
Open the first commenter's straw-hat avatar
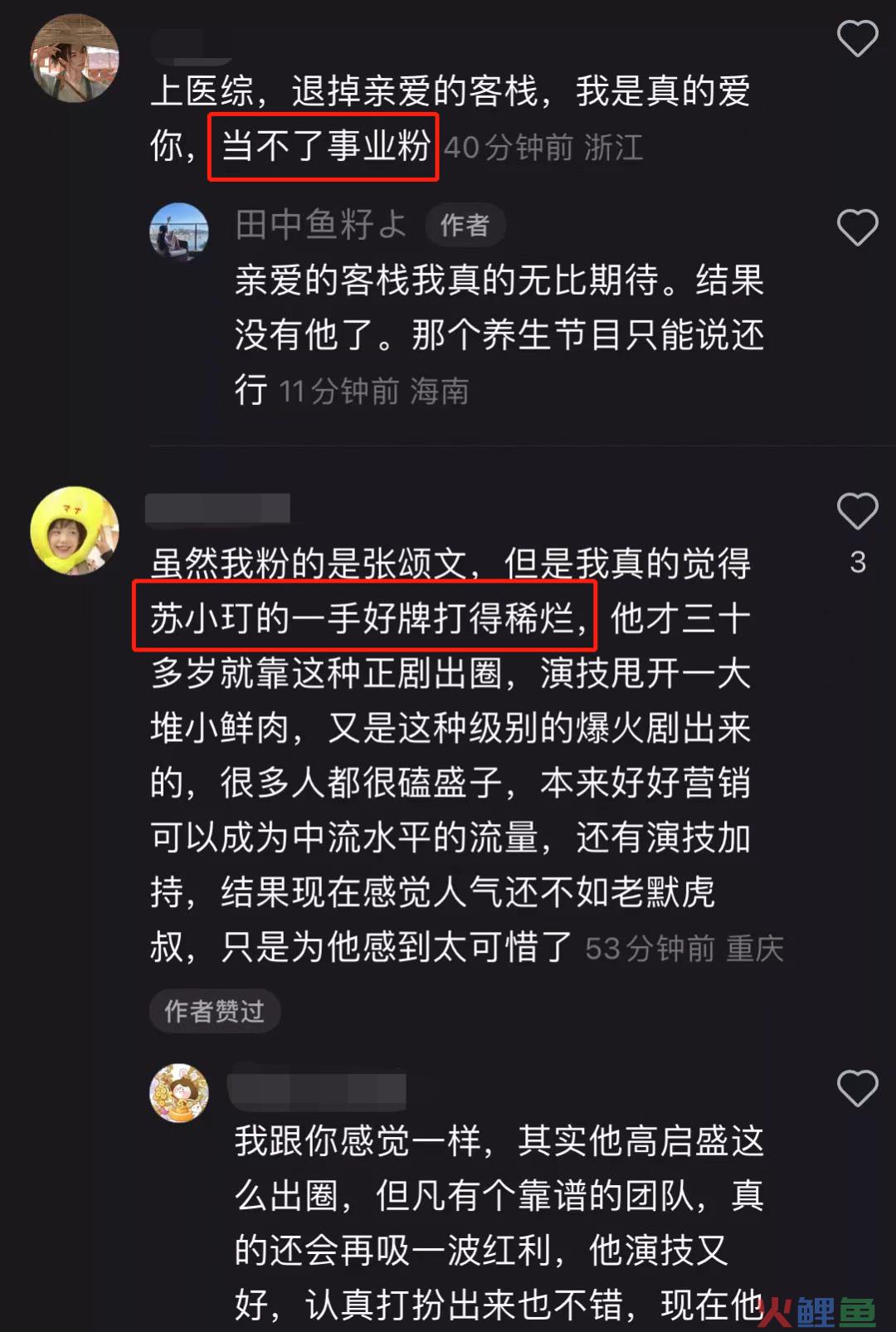click(x=75, y=58)
